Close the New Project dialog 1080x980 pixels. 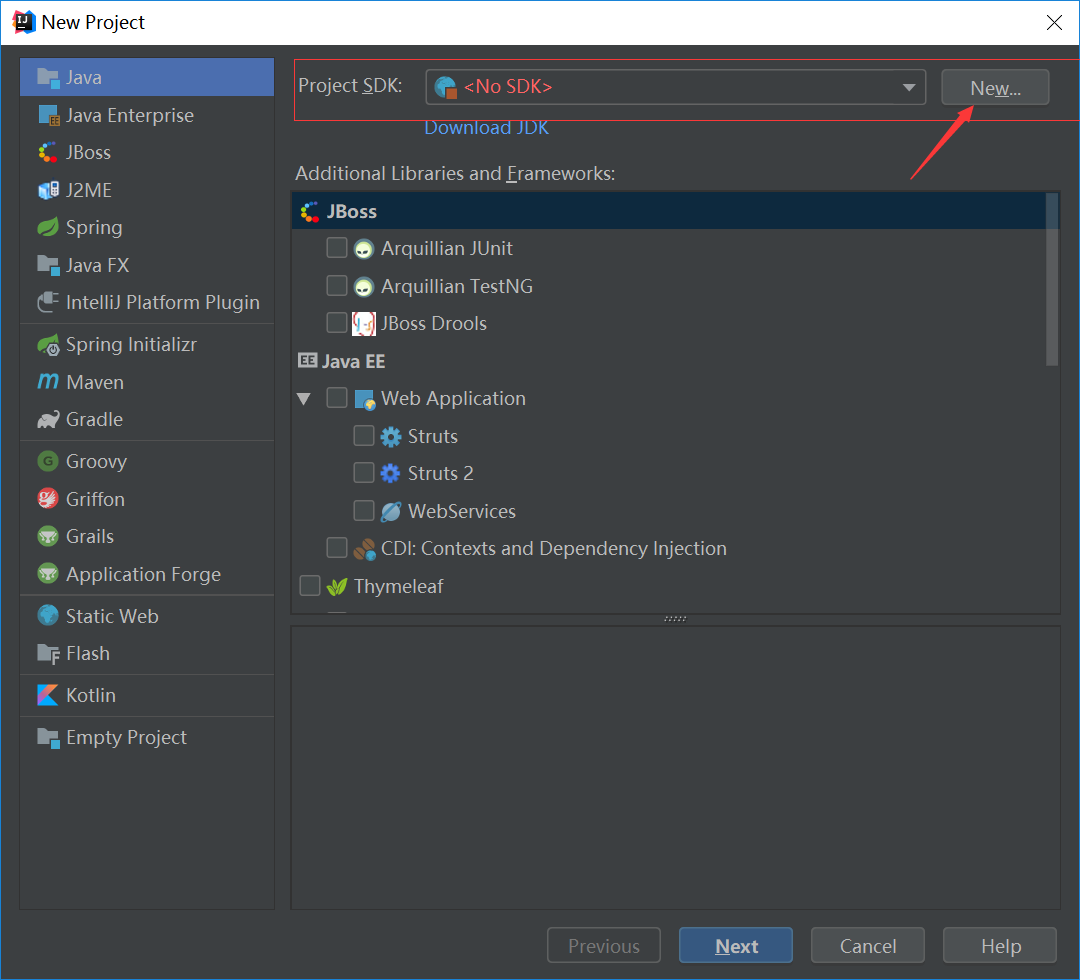[1054, 23]
